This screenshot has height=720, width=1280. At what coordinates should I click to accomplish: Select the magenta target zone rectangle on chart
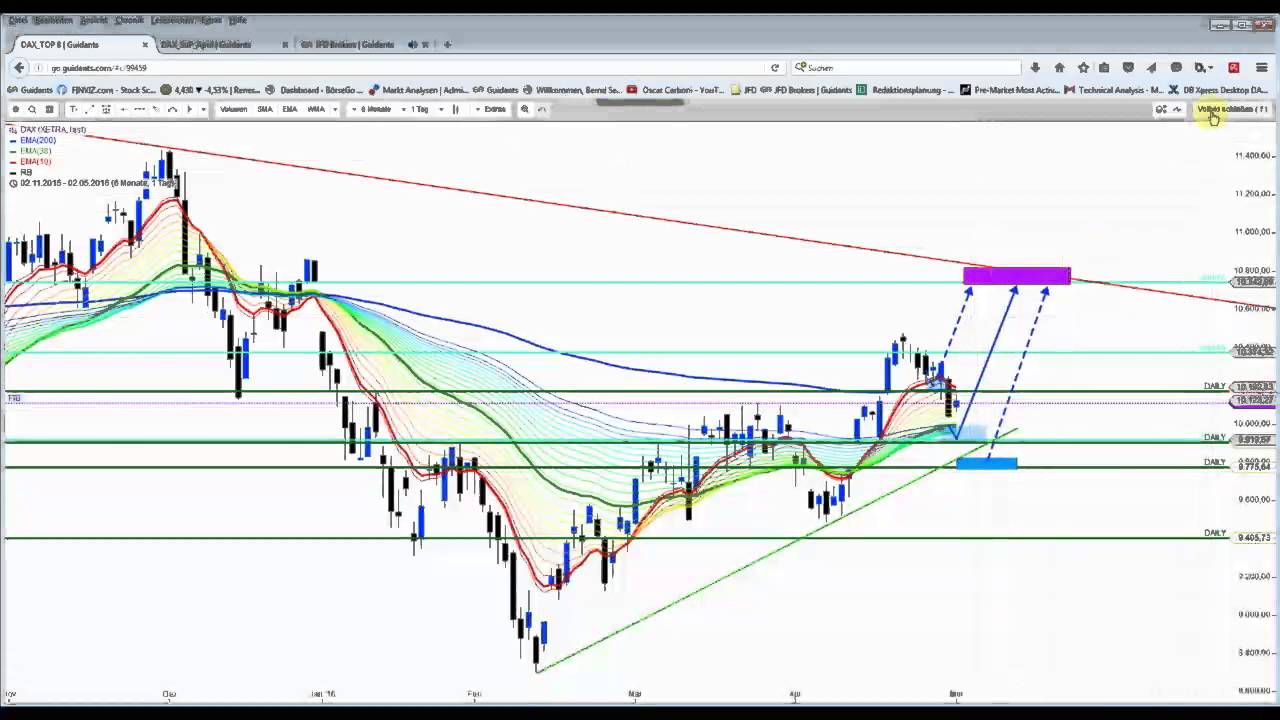1017,276
